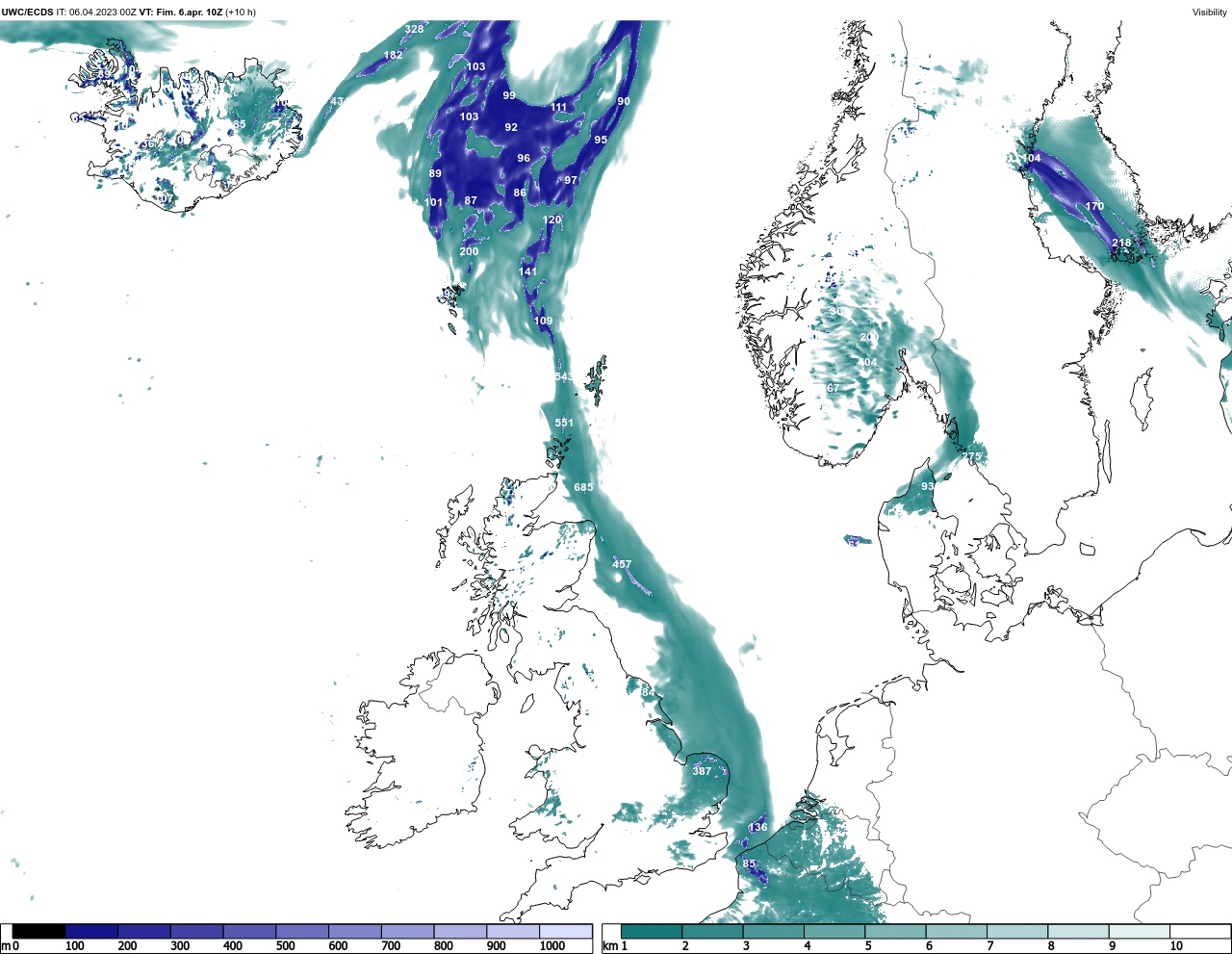Click the 300–400 m legend swatch
This screenshot has height=954, width=1232.
[197, 932]
